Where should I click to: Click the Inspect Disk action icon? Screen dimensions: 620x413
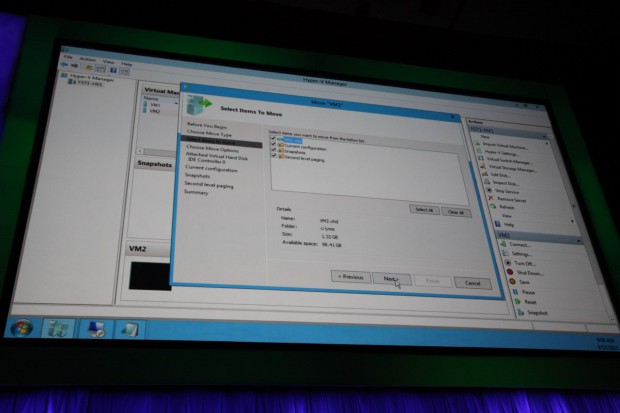tap(487, 182)
